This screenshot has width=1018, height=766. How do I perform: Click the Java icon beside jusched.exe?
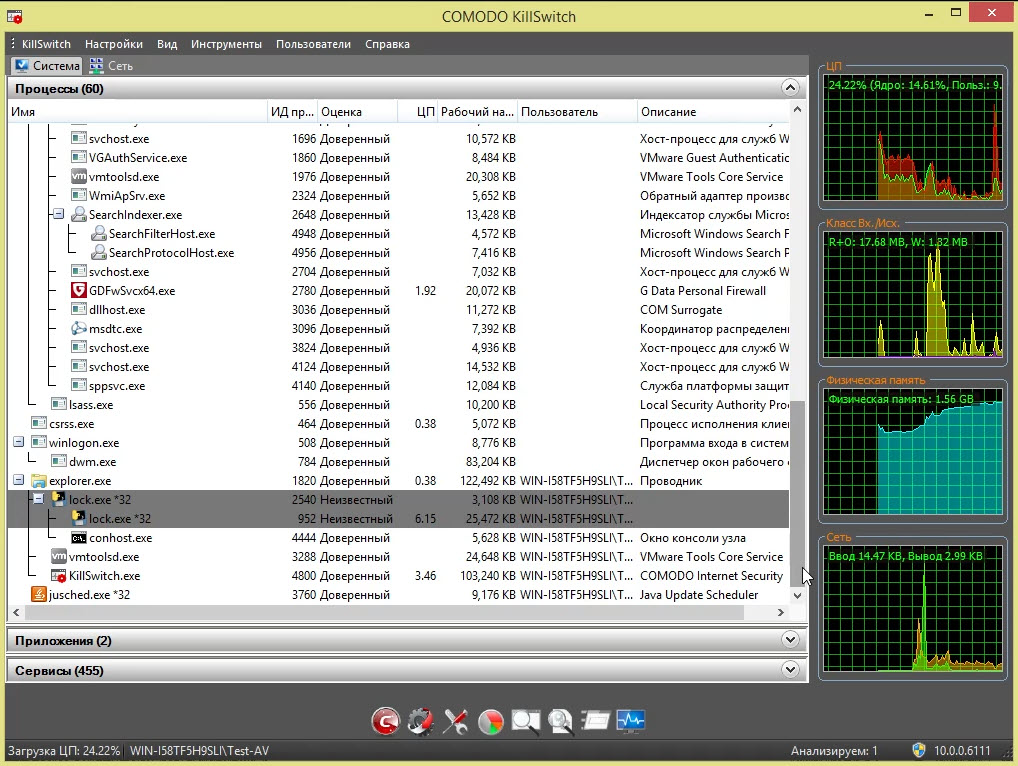[39, 595]
